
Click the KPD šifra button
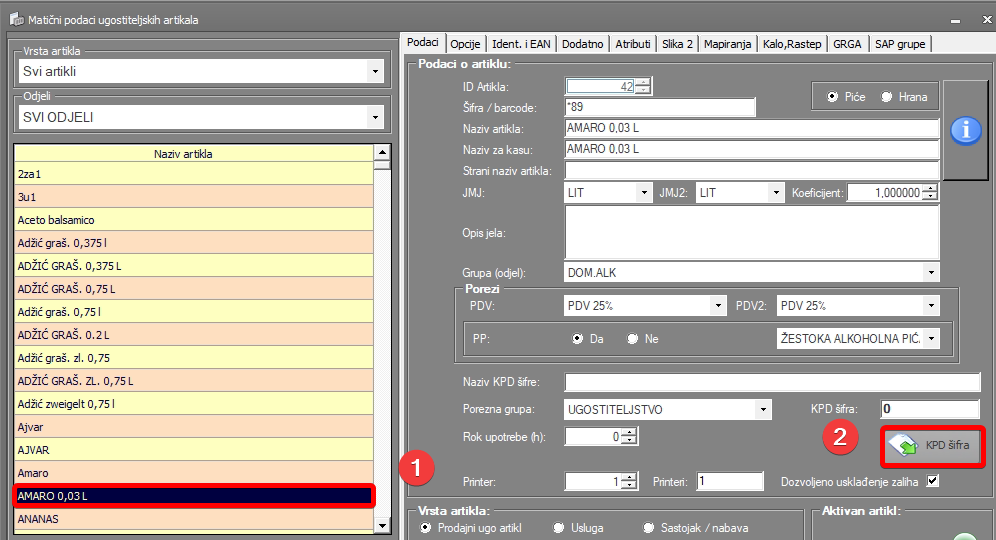tap(933, 446)
